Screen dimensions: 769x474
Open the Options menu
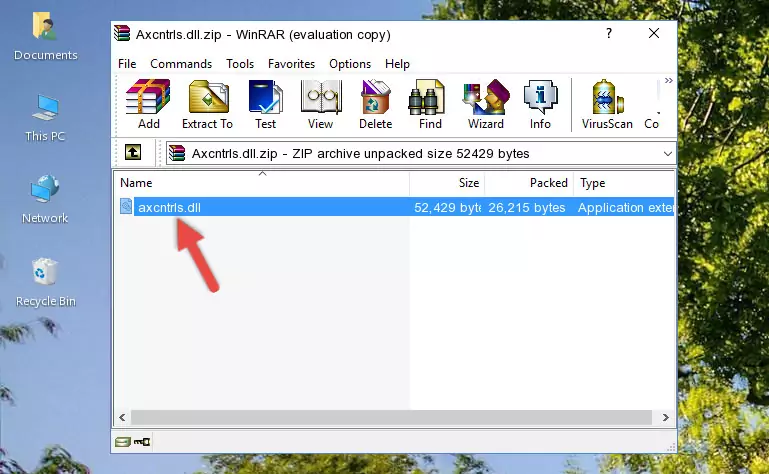click(x=350, y=64)
